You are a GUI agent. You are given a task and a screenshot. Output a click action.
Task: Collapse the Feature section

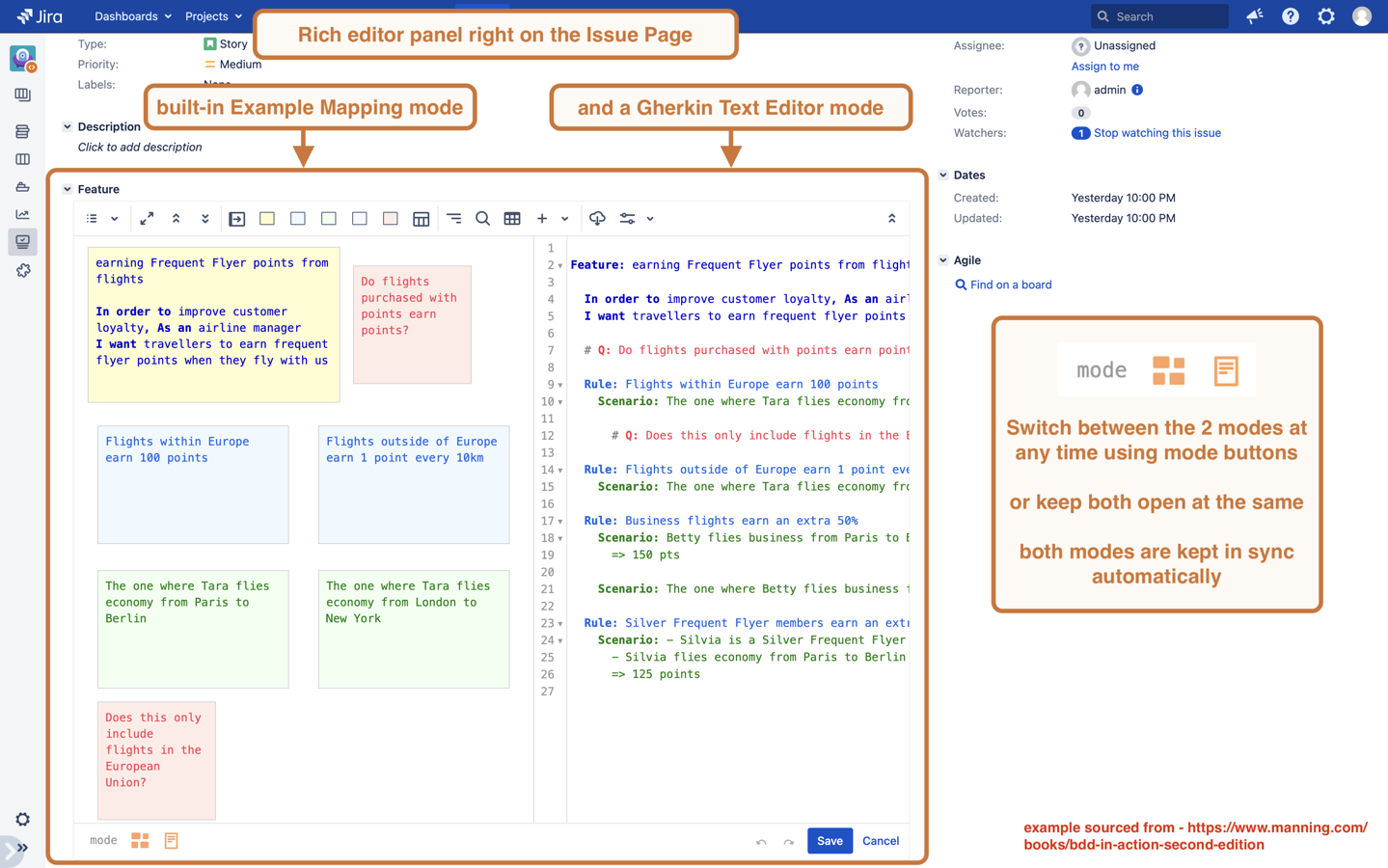68,189
